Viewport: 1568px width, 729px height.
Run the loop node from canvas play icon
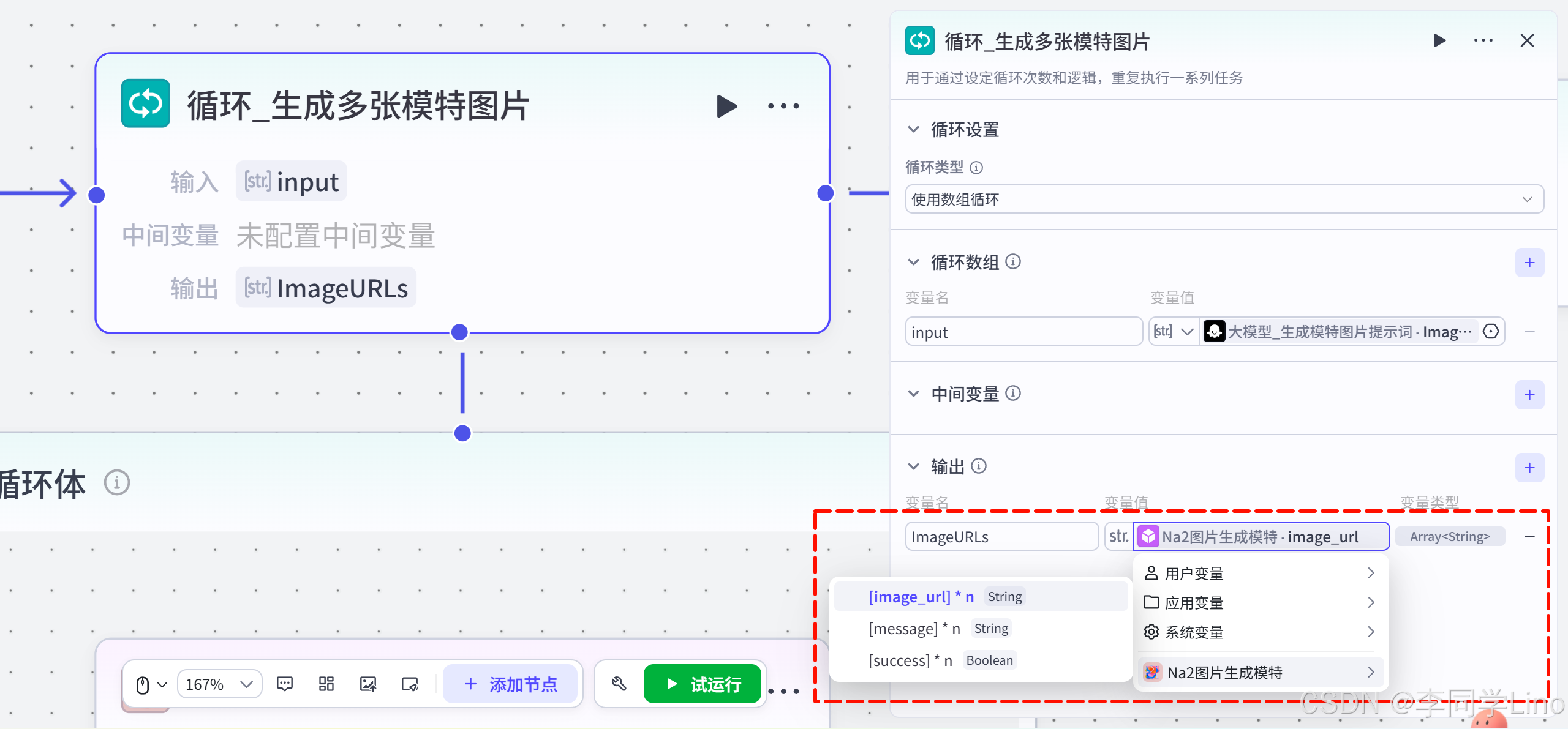(726, 106)
